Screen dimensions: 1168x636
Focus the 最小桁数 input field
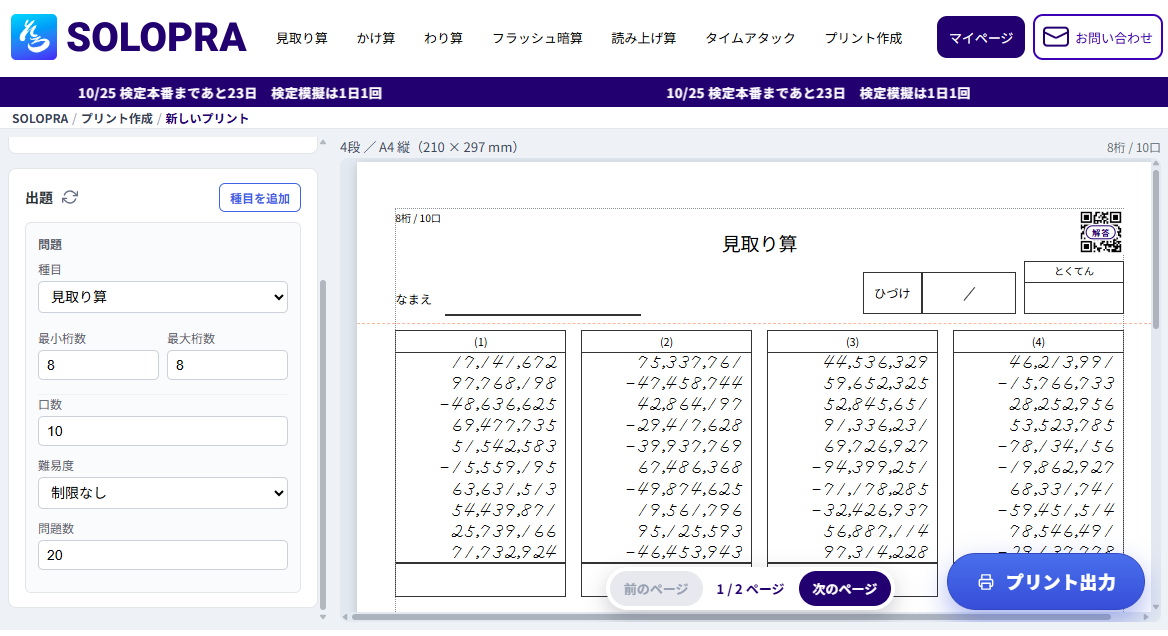pyautogui.click(x=98, y=365)
